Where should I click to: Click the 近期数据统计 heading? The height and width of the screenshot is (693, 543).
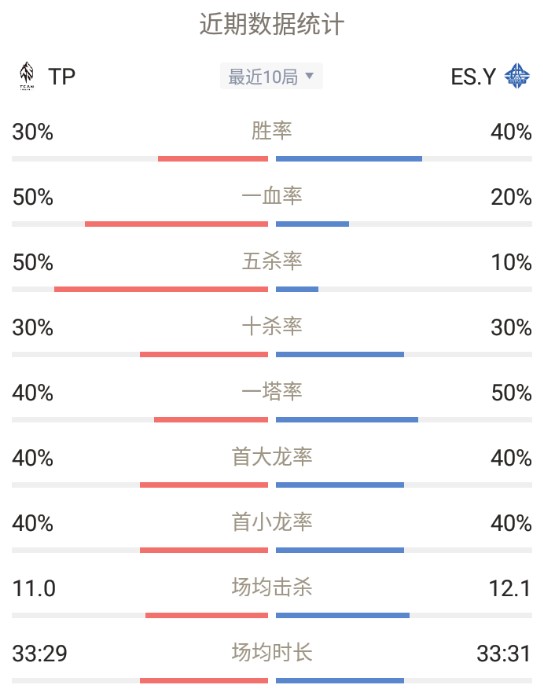[x=271, y=24]
